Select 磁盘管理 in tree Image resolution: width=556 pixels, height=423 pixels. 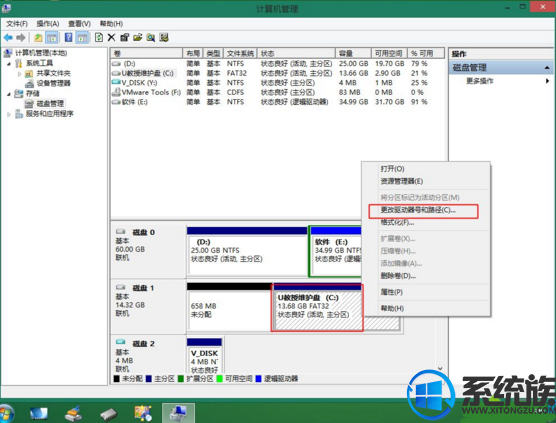tap(50, 104)
